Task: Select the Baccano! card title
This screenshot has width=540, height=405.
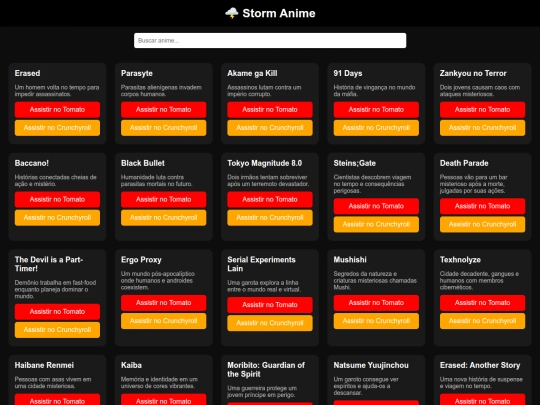Action: click(32, 163)
